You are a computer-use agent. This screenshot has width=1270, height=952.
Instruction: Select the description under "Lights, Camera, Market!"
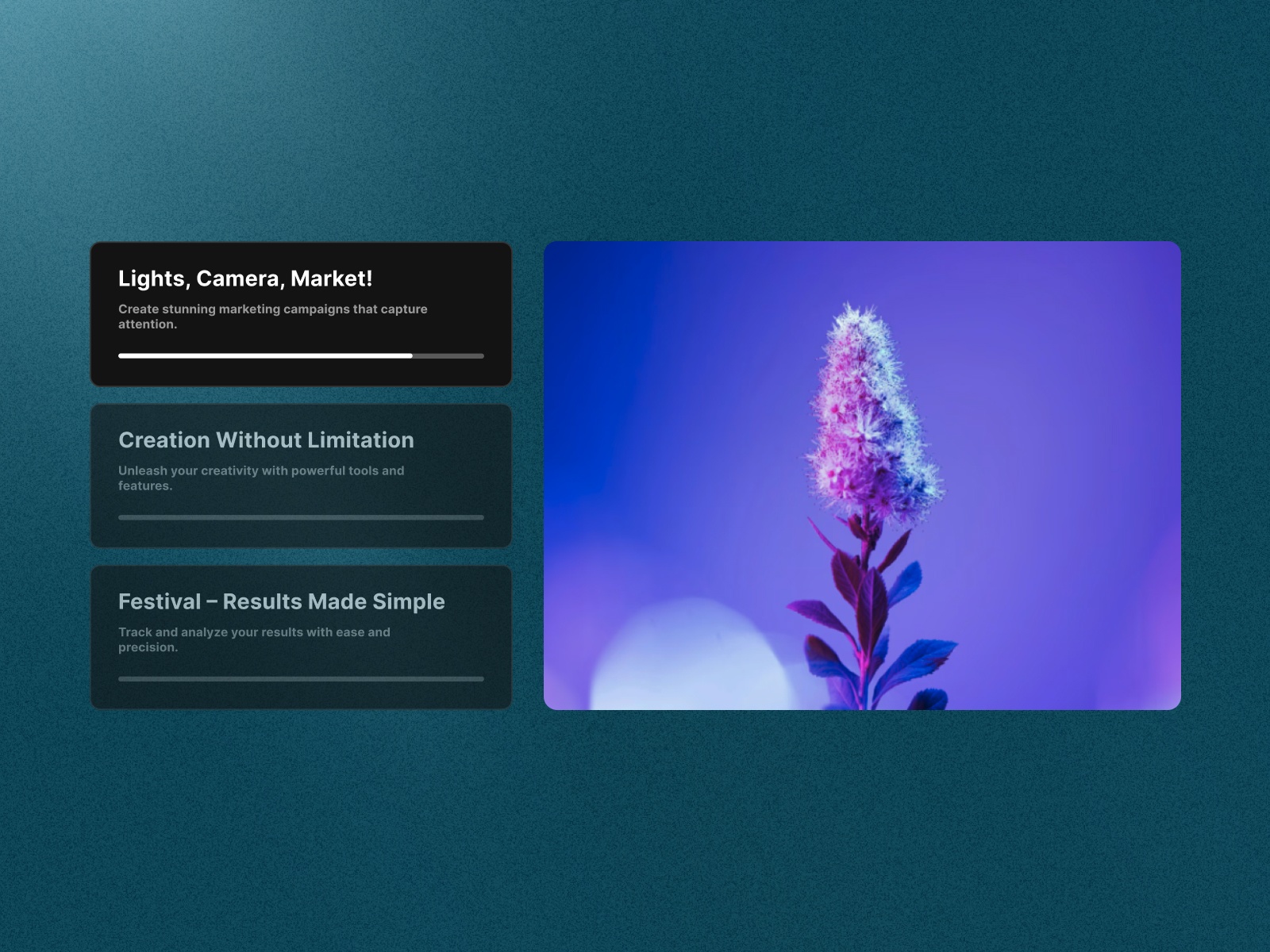pos(272,316)
